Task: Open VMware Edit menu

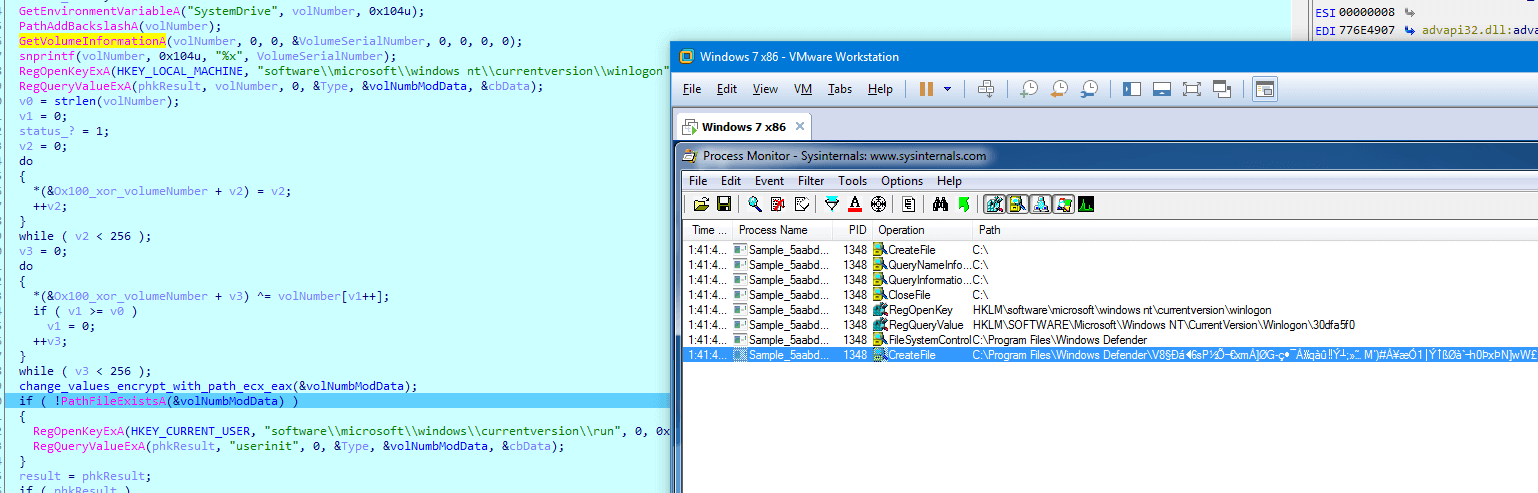Action: [727, 89]
